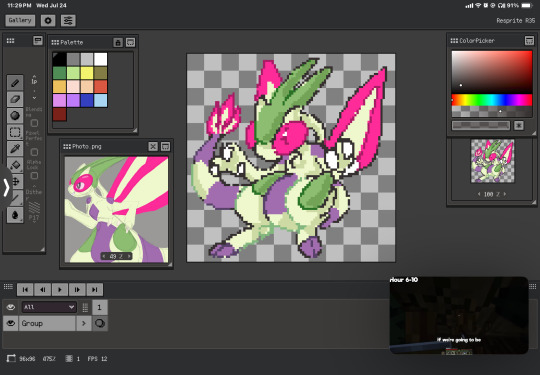Click the star button beside color preview

pos(519,125)
